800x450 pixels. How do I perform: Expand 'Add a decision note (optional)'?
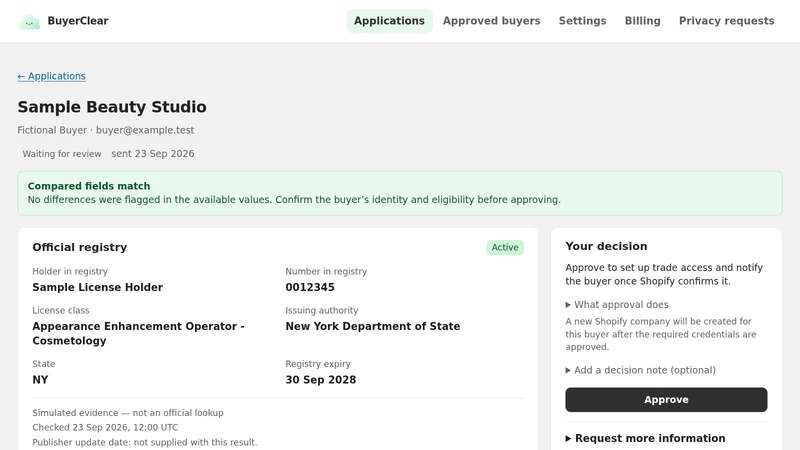(640, 370)
